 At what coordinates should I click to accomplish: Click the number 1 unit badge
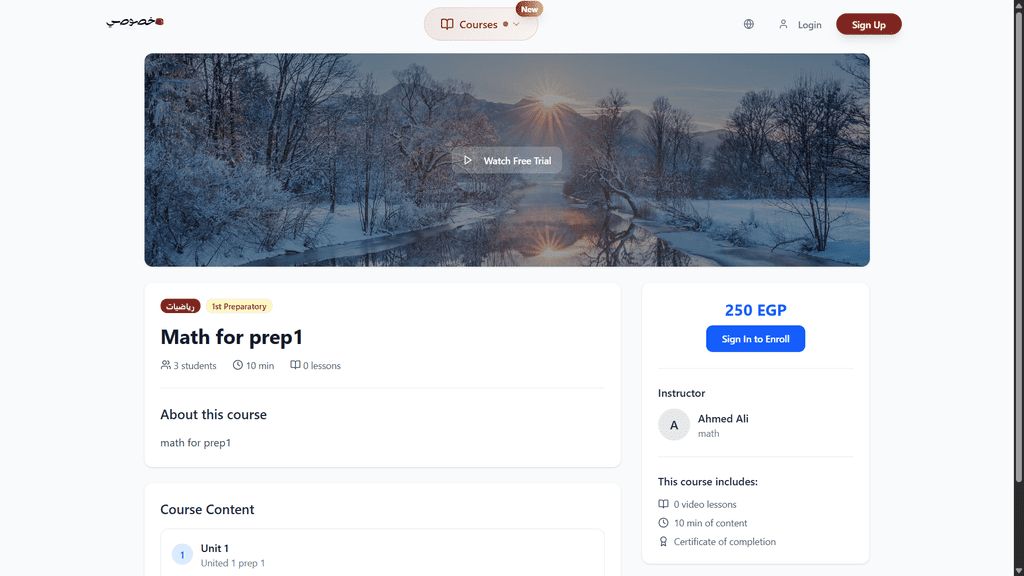tap(182, 554)
